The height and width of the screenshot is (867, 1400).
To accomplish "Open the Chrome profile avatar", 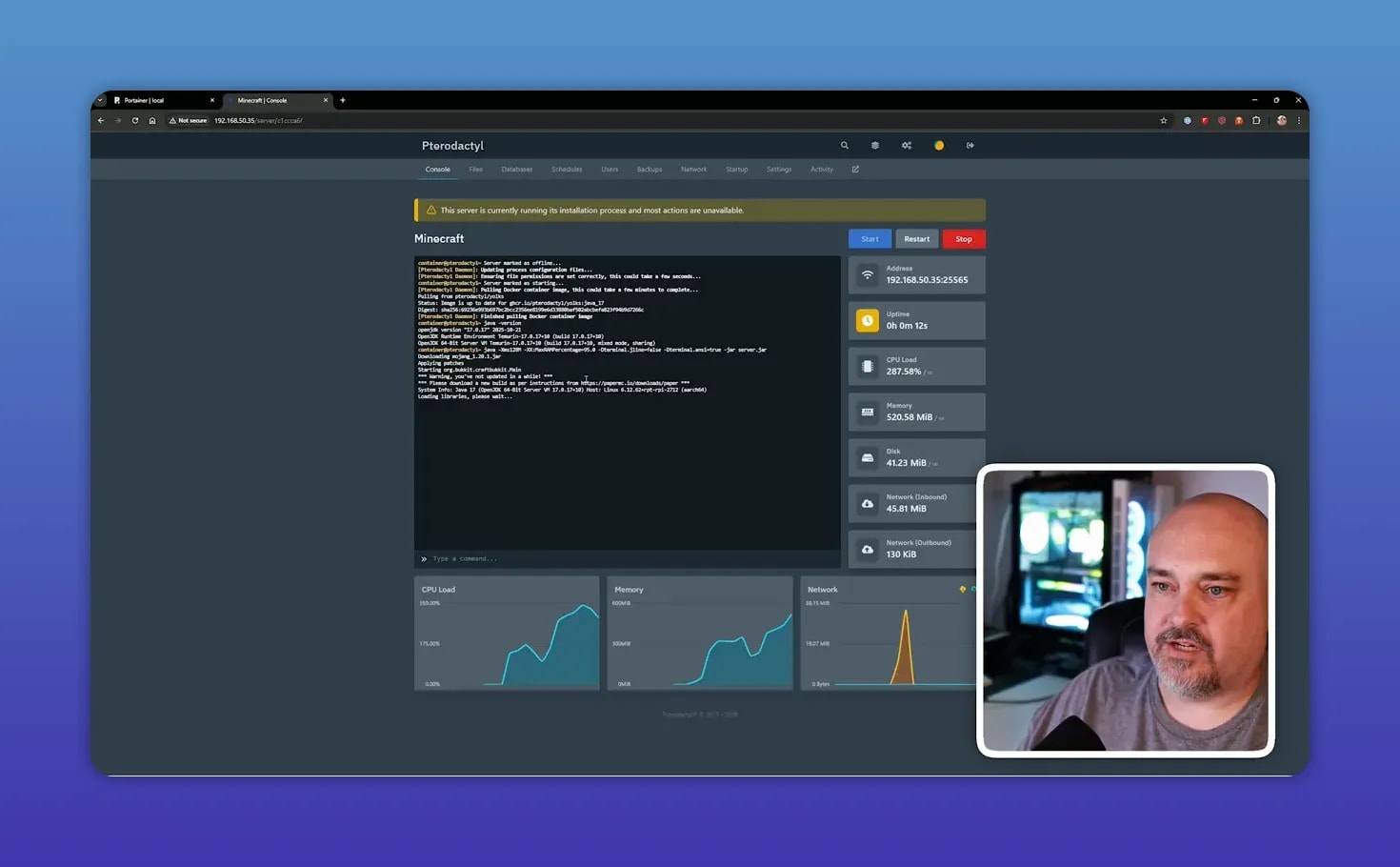I will (x=1282, y=121).
